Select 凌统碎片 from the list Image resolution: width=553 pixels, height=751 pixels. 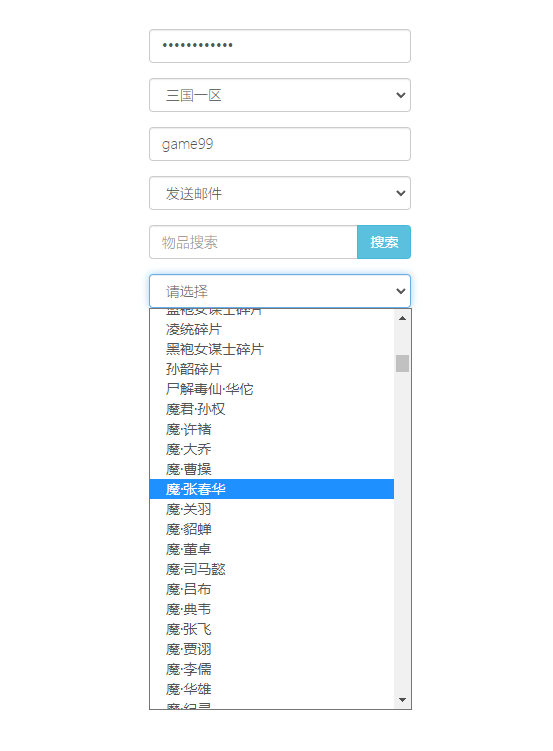271,330
